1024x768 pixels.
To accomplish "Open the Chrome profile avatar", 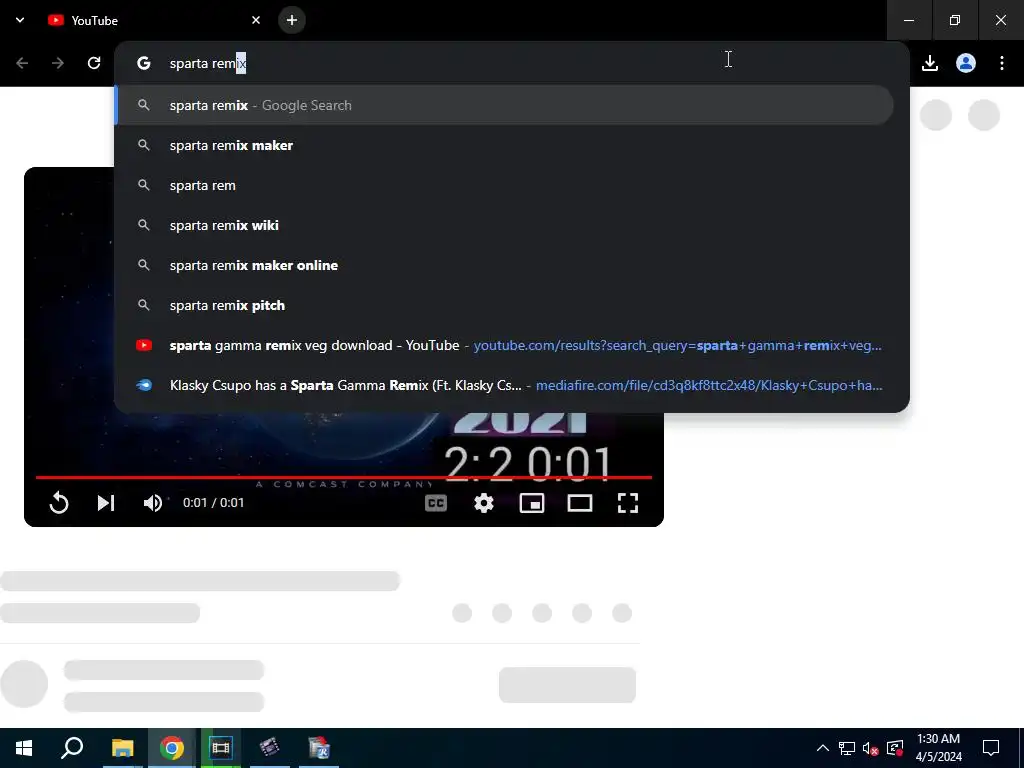I will click(966, 63).
